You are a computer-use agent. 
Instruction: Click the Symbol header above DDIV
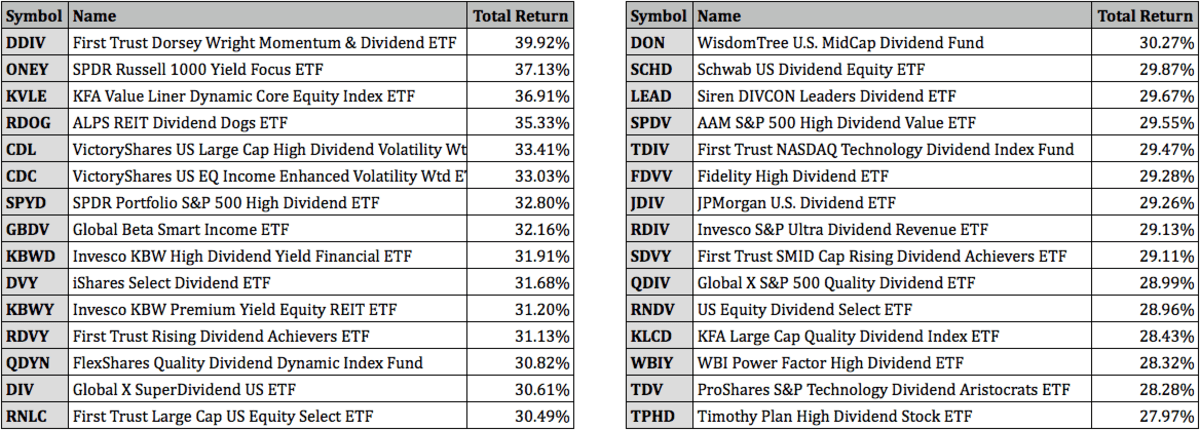[x=34, y=16]
